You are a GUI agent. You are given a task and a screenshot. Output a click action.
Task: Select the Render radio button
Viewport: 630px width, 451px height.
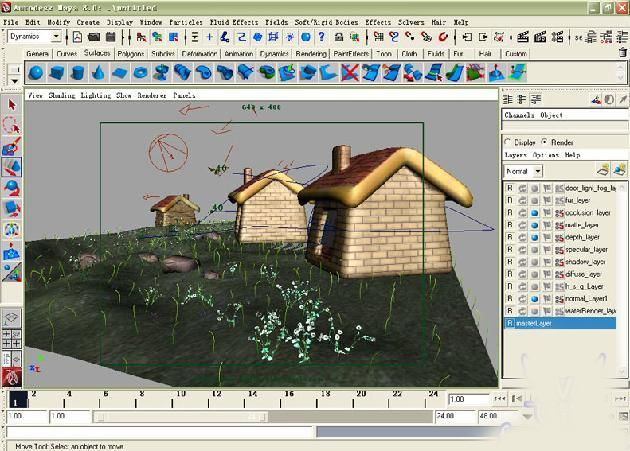[544, 142]
